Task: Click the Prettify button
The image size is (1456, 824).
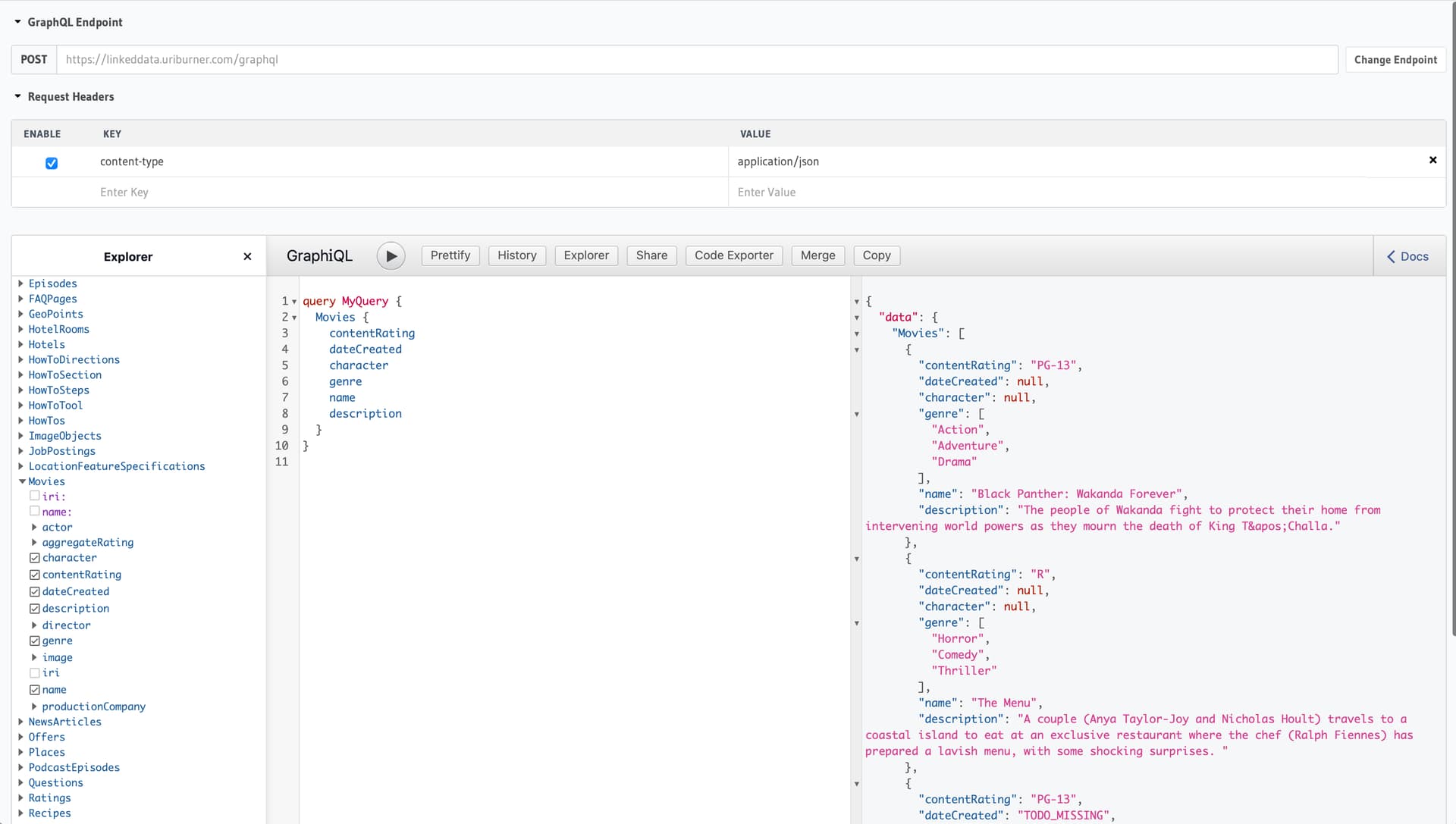Action: click(x=450, y=255)
